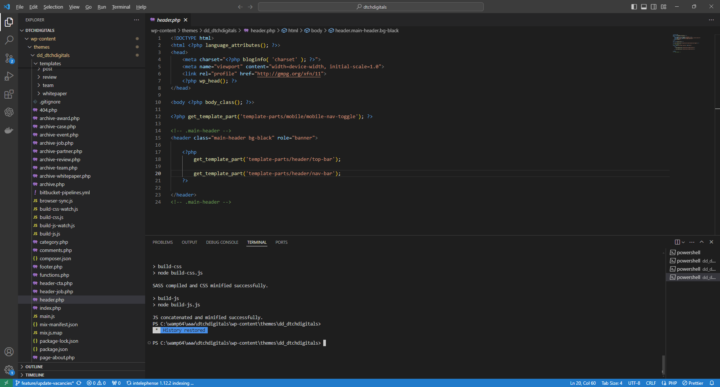The image size is (720, 387).
Task: Expand the team folder
Action: [39, 85]
